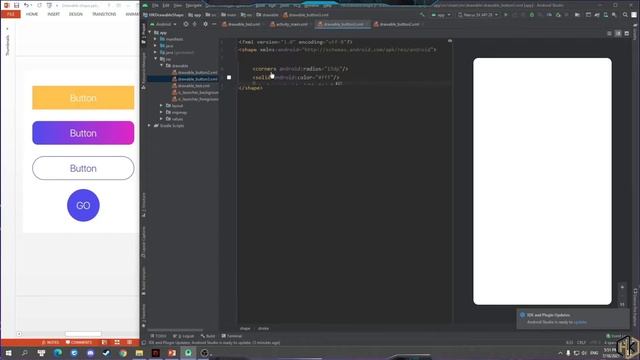The width and height of the screenshot is (640, 360).
Task: Open Microsoft Edge from the taskbar
Action: click(x=58, y=353)
